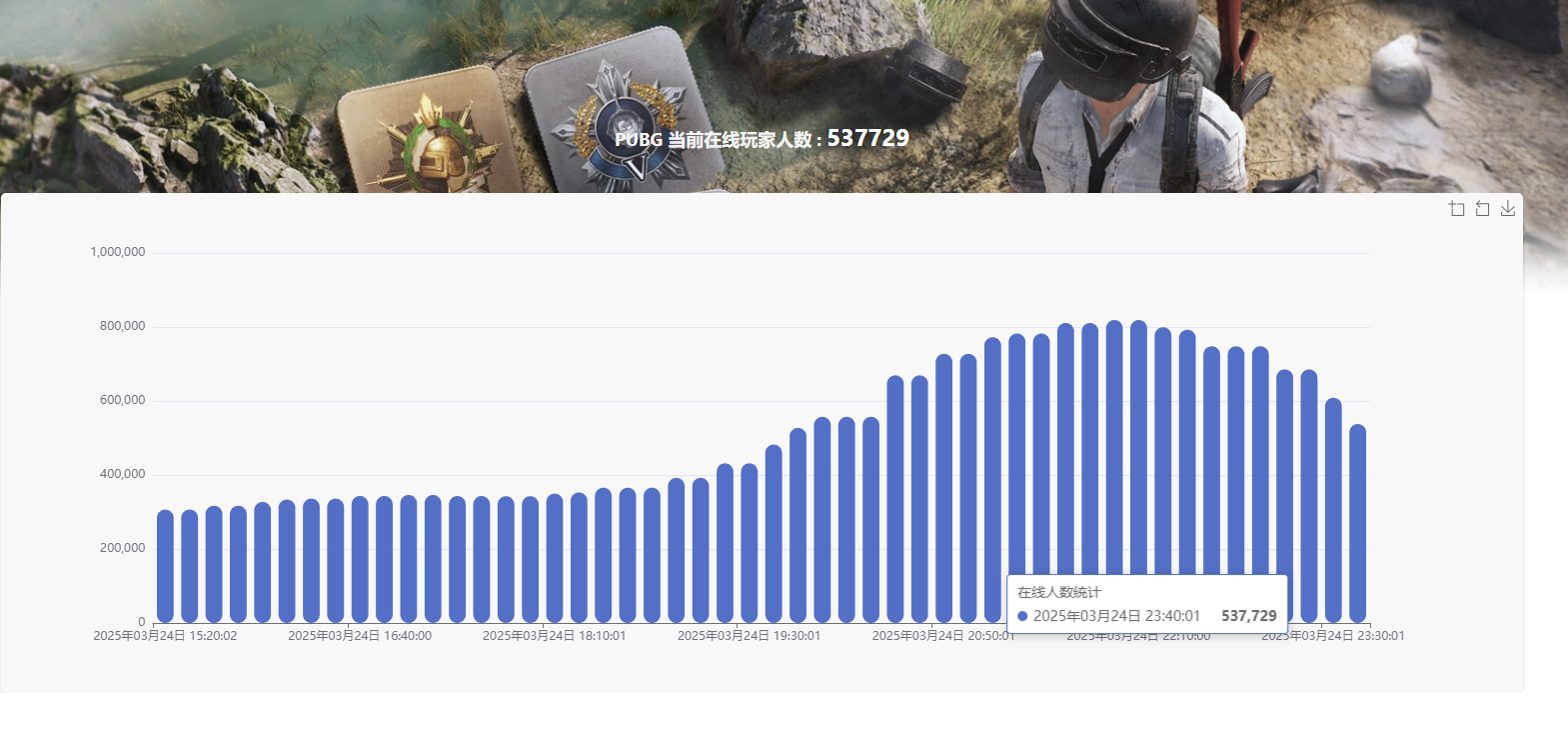The width and height of the screenshot is (1568, 731).
Task: Click the tooltip value 537,729
Action: [x=1249, y=616]
